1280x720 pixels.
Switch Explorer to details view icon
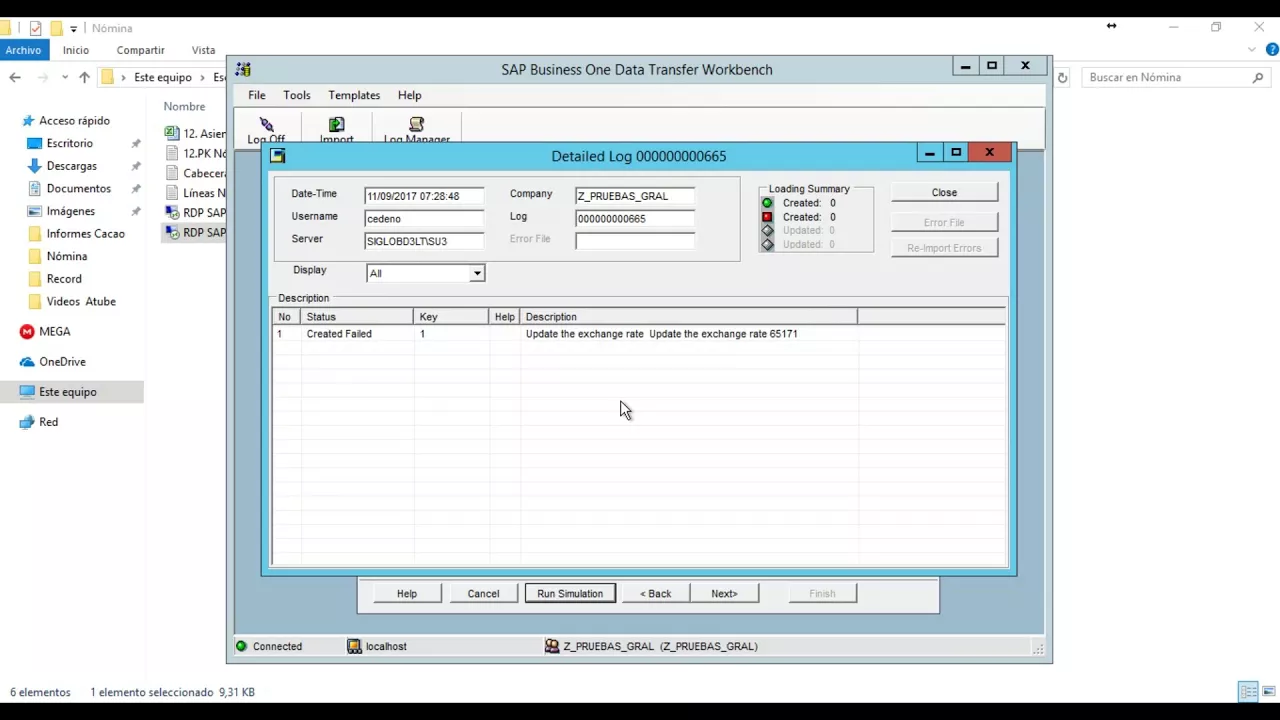tap(1248, 691)
